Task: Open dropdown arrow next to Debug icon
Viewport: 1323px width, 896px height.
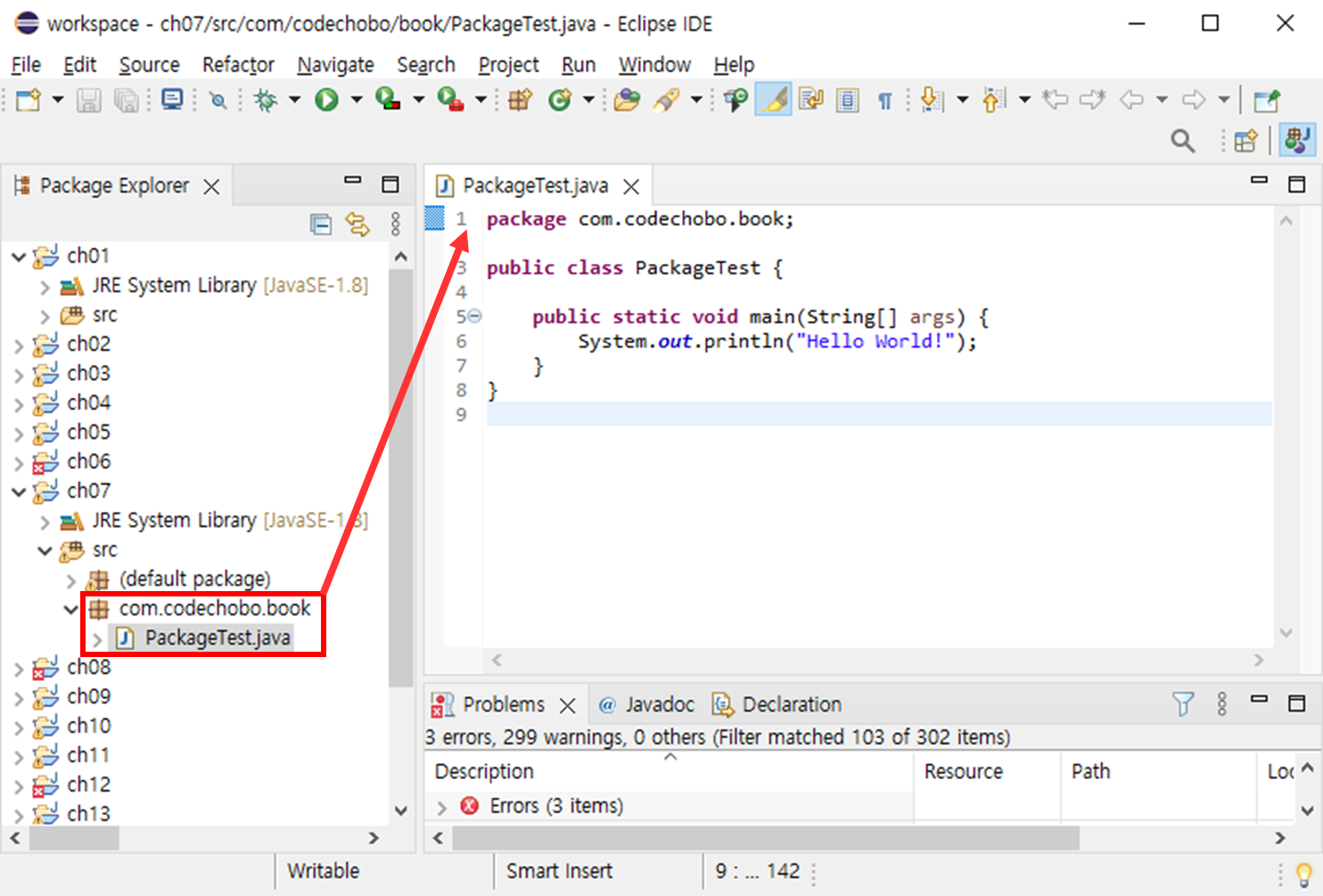Action: click(294, 100)
